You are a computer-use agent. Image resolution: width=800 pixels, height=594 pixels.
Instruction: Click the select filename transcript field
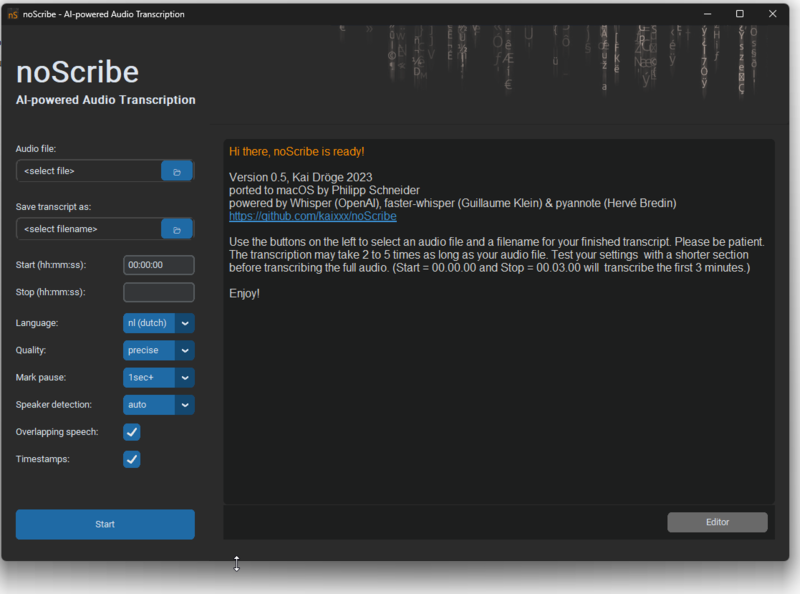tap(89, 229)
